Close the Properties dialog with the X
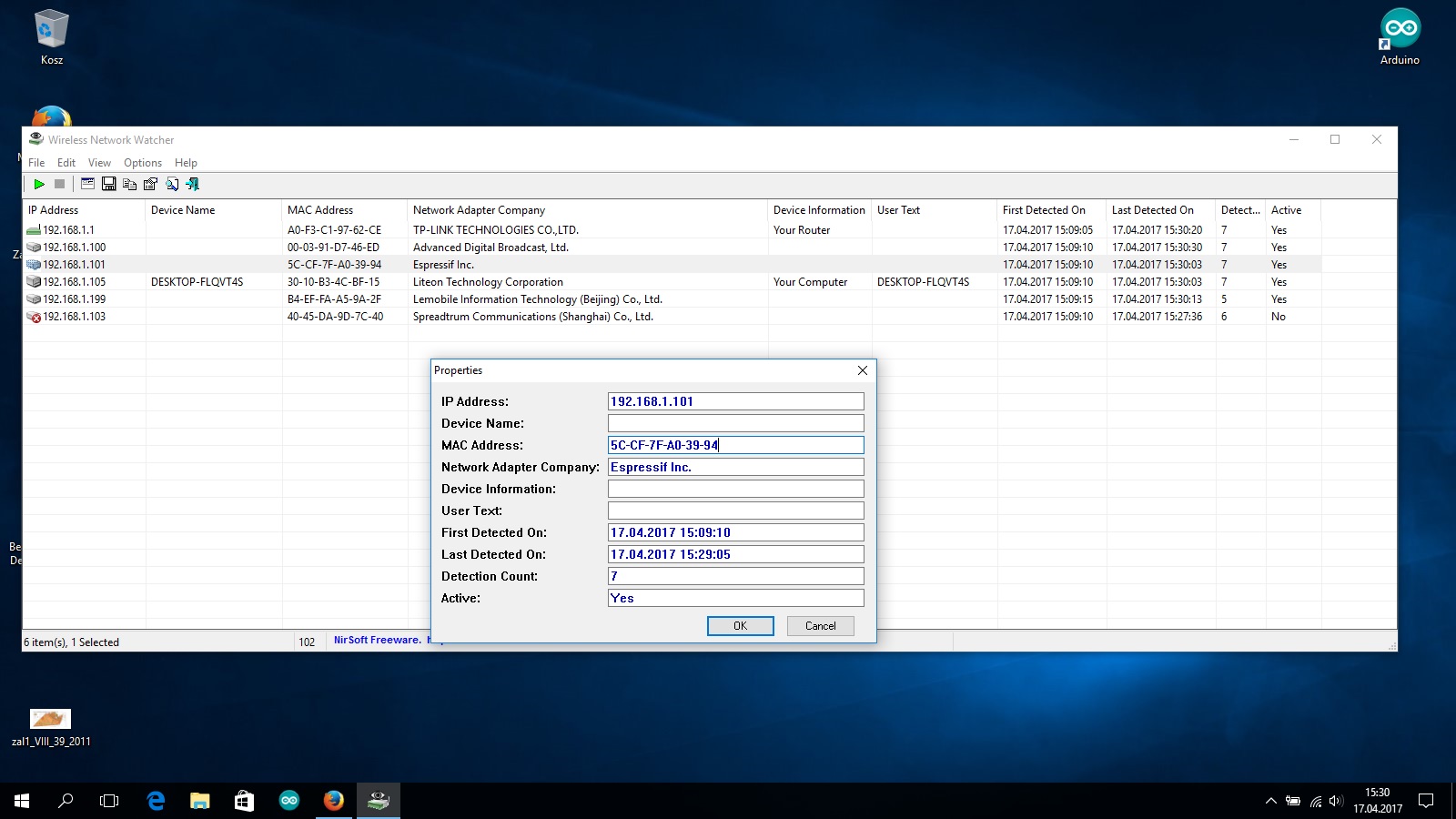The width and height of the screenshot is (1456, 819). (x=863, y=370)
